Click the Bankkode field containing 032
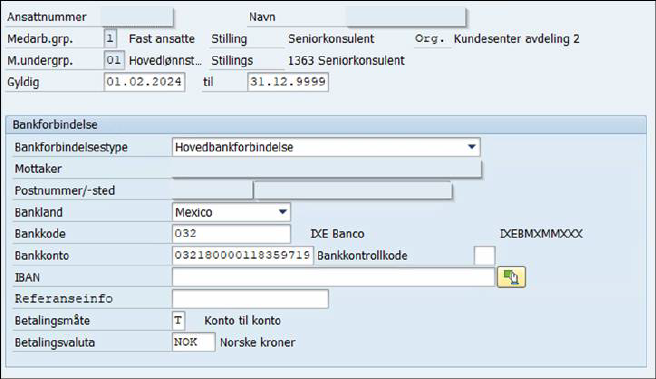Image resolution: width=656 pixels, height=379 pixels. click(231, 233)
